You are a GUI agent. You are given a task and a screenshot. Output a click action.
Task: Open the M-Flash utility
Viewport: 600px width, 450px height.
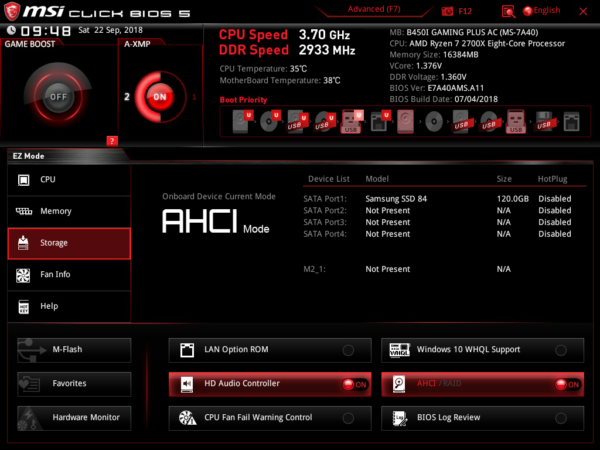click(74, 350)
